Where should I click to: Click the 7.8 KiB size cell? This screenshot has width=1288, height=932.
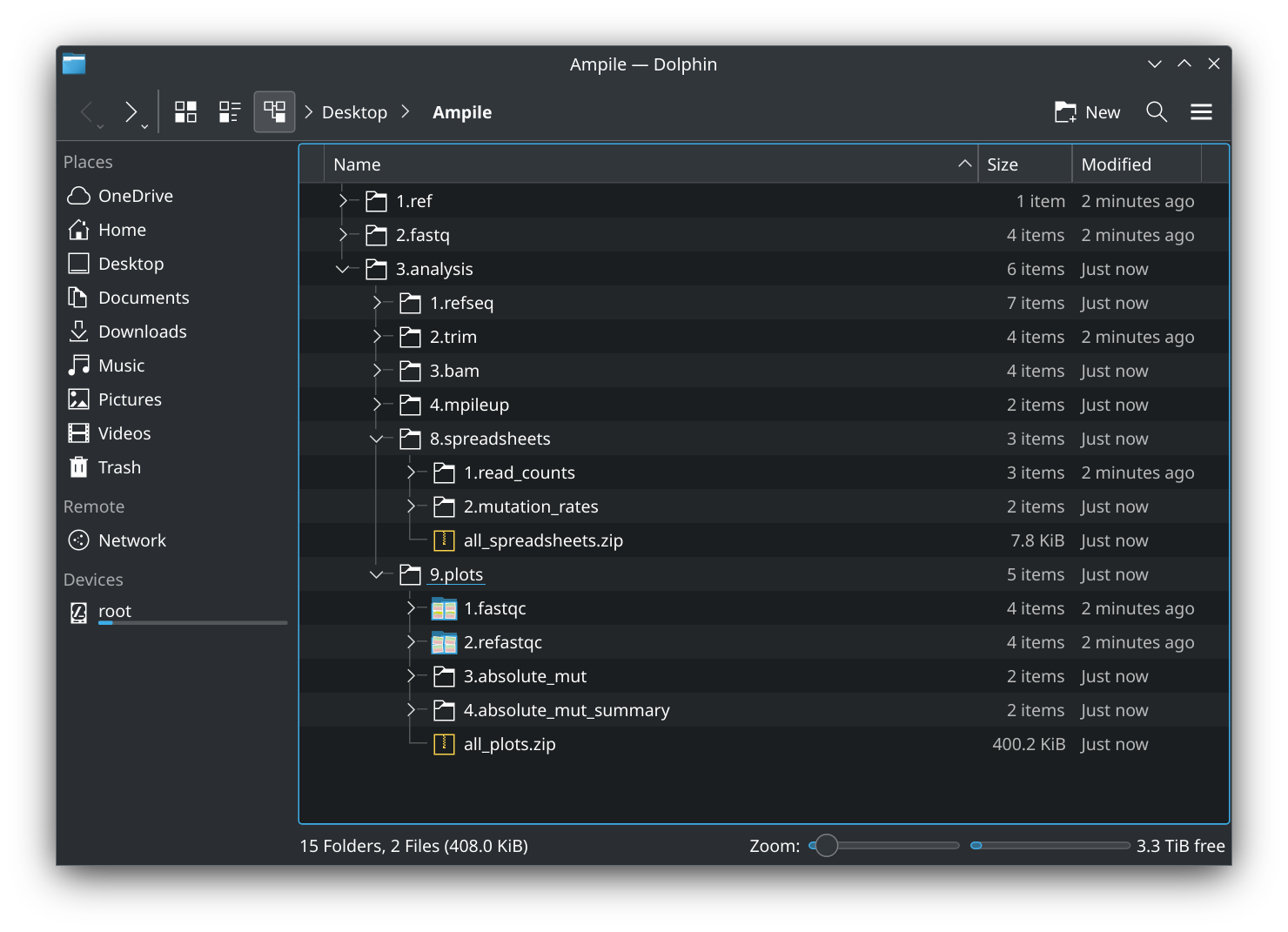pos(1037,540)
